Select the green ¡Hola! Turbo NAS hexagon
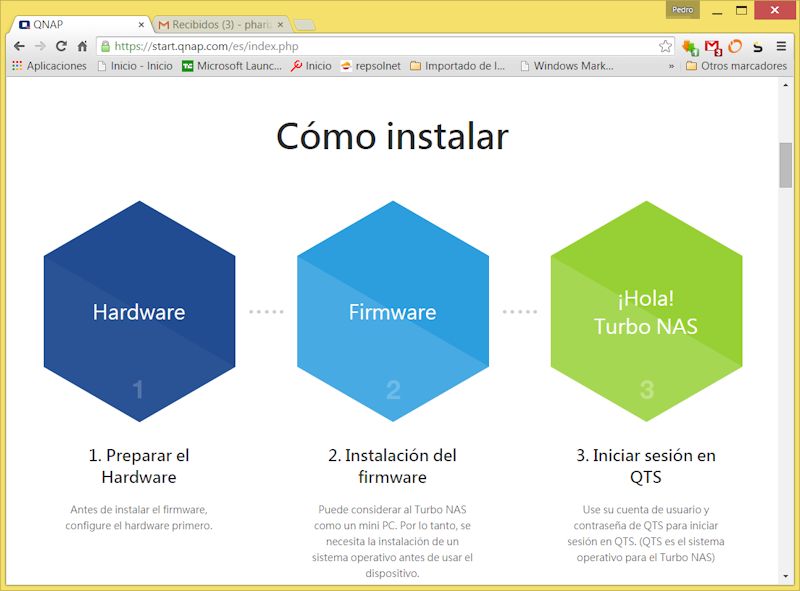The height and width of the screenshot is (591, 800). [646, 311]
